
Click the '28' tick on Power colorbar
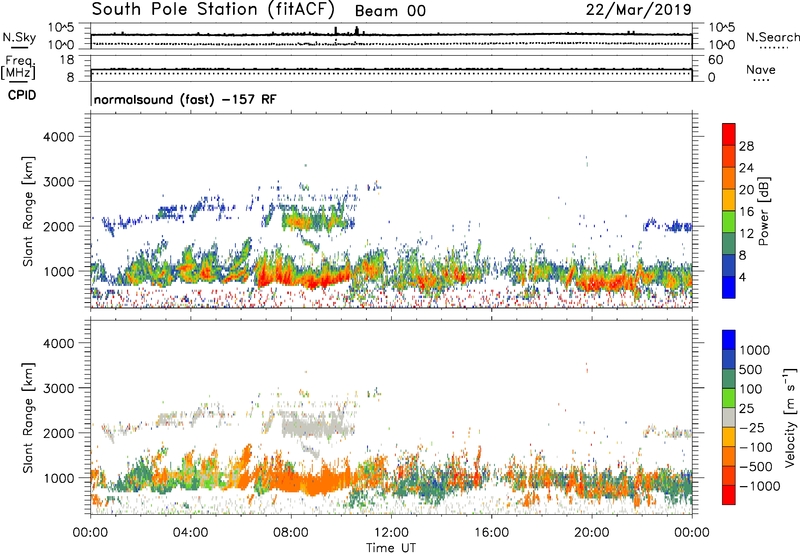(746, 146)
